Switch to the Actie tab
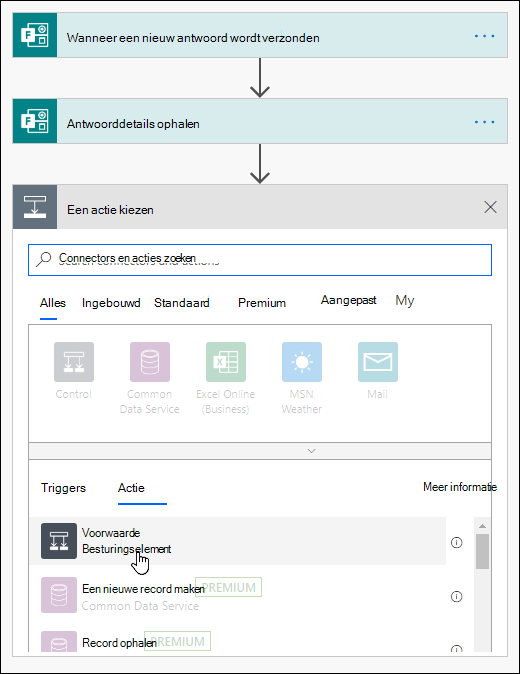Screen dimensions: 520x674 (x=131, y=488)
